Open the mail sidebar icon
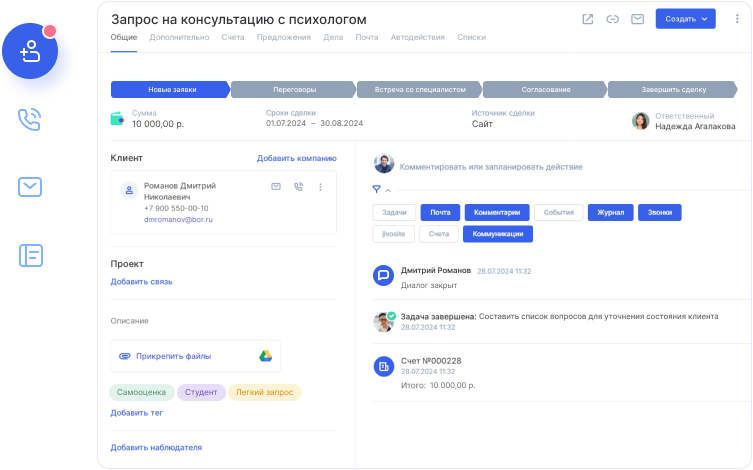The height and width of the screenshot is (470, 753). coord(30,186)
